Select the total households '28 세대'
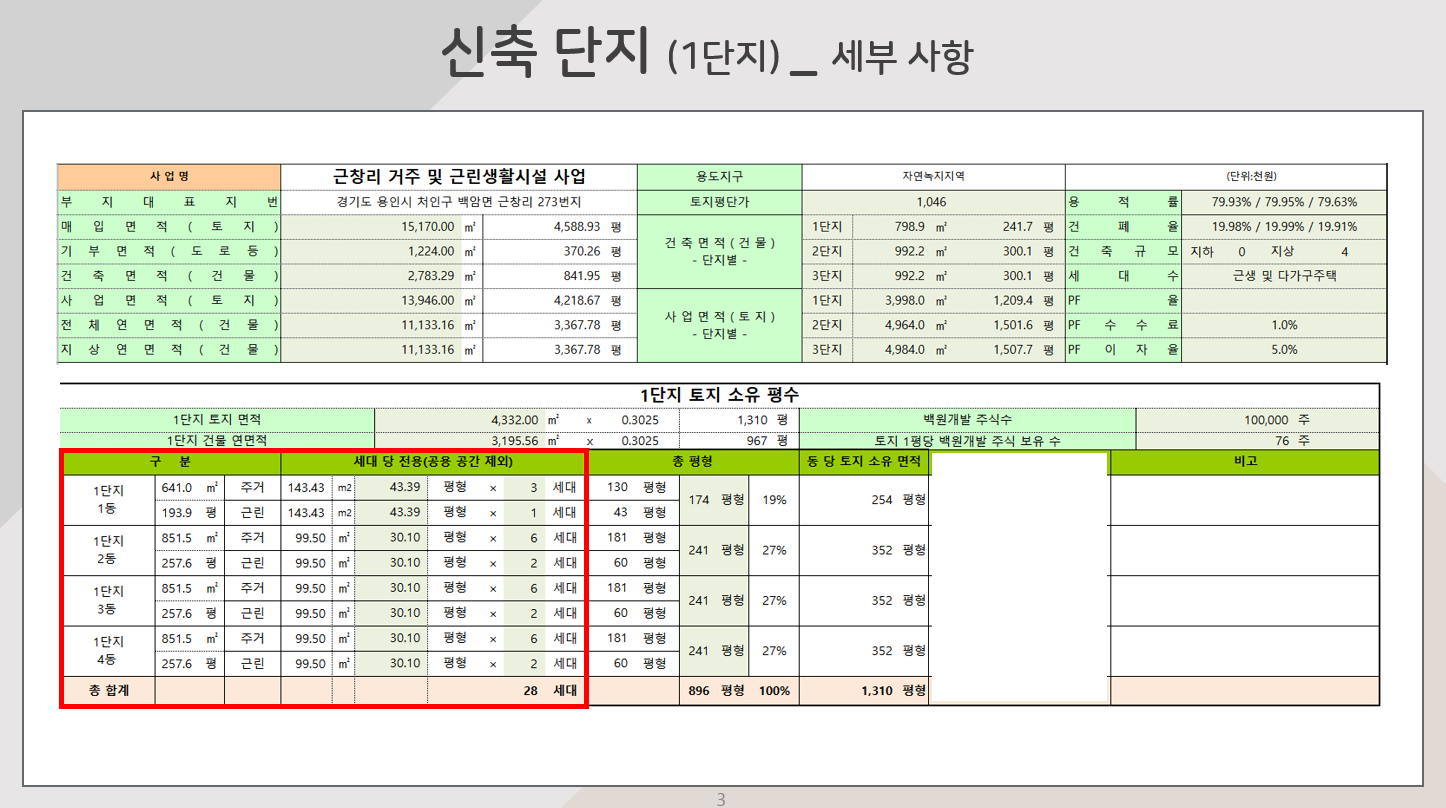Screen dimensions: 1446x808 point(550,690)
